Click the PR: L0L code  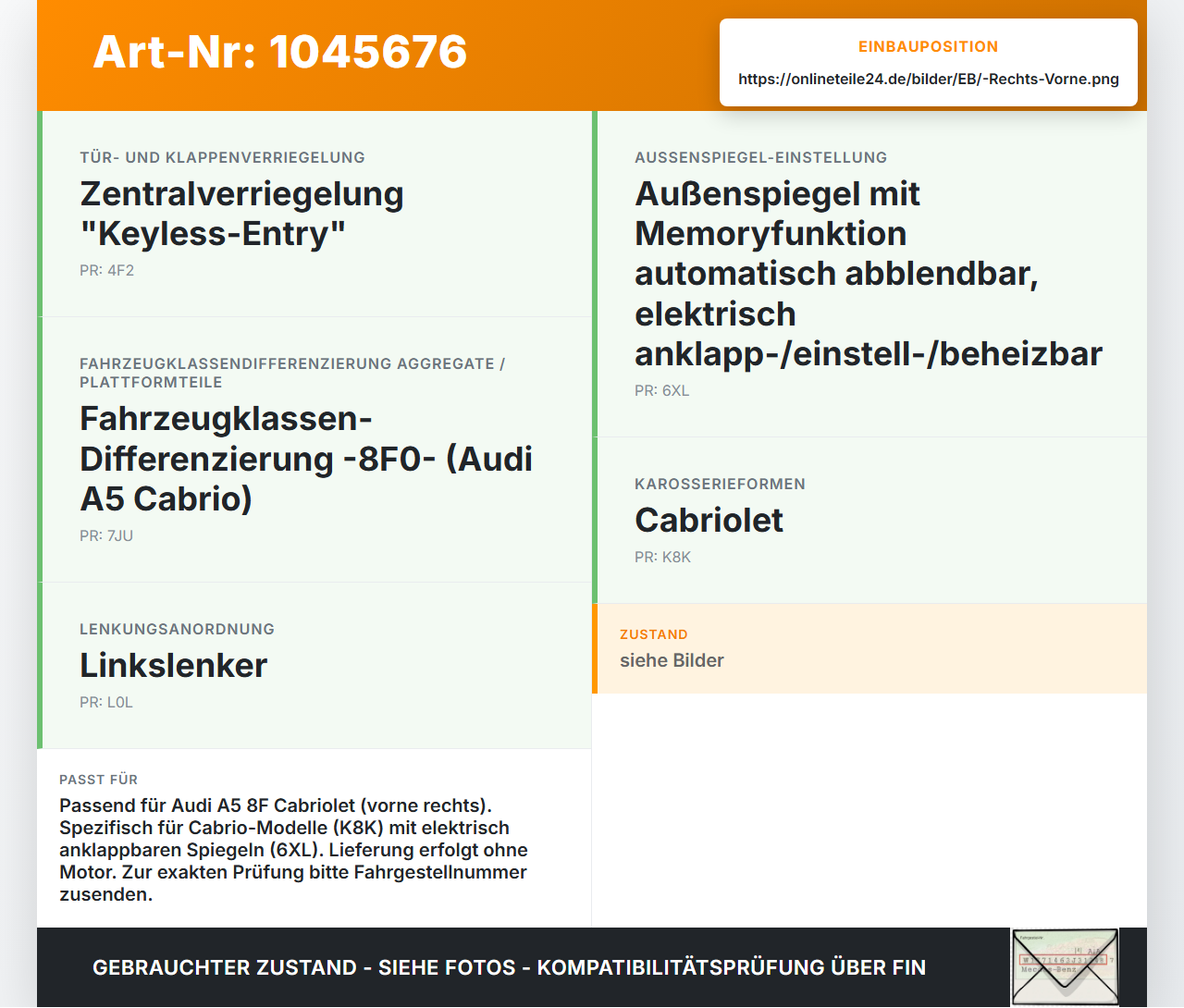coord(106,703)
